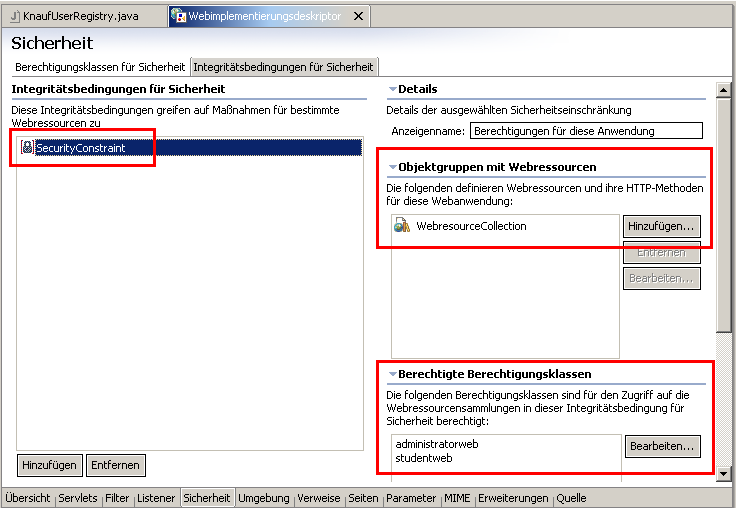The height and width of the screenshot is (508, 736).
Task: Click Bearbeiten... for authorized roles
Action: (x=662, y=446)
